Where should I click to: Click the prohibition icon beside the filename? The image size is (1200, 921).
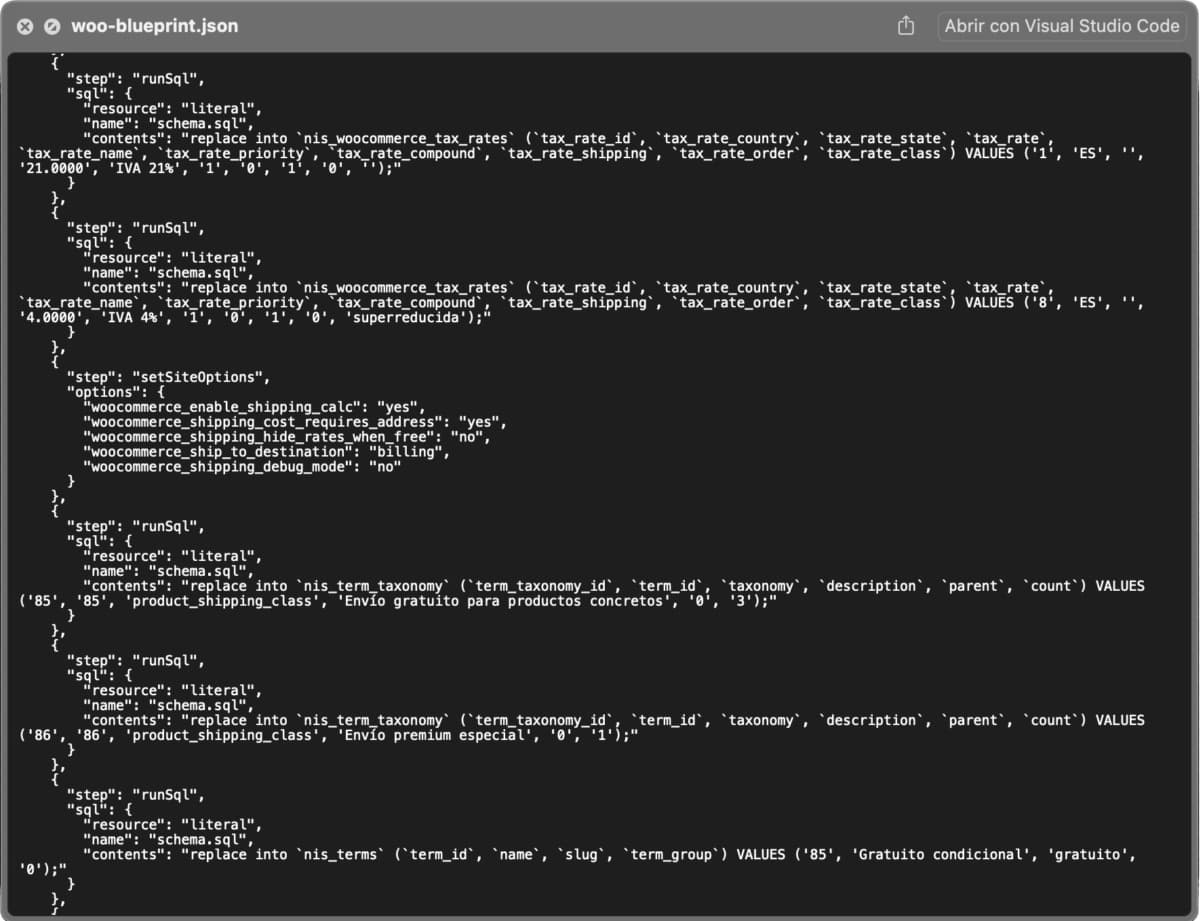tap(52, 26)
